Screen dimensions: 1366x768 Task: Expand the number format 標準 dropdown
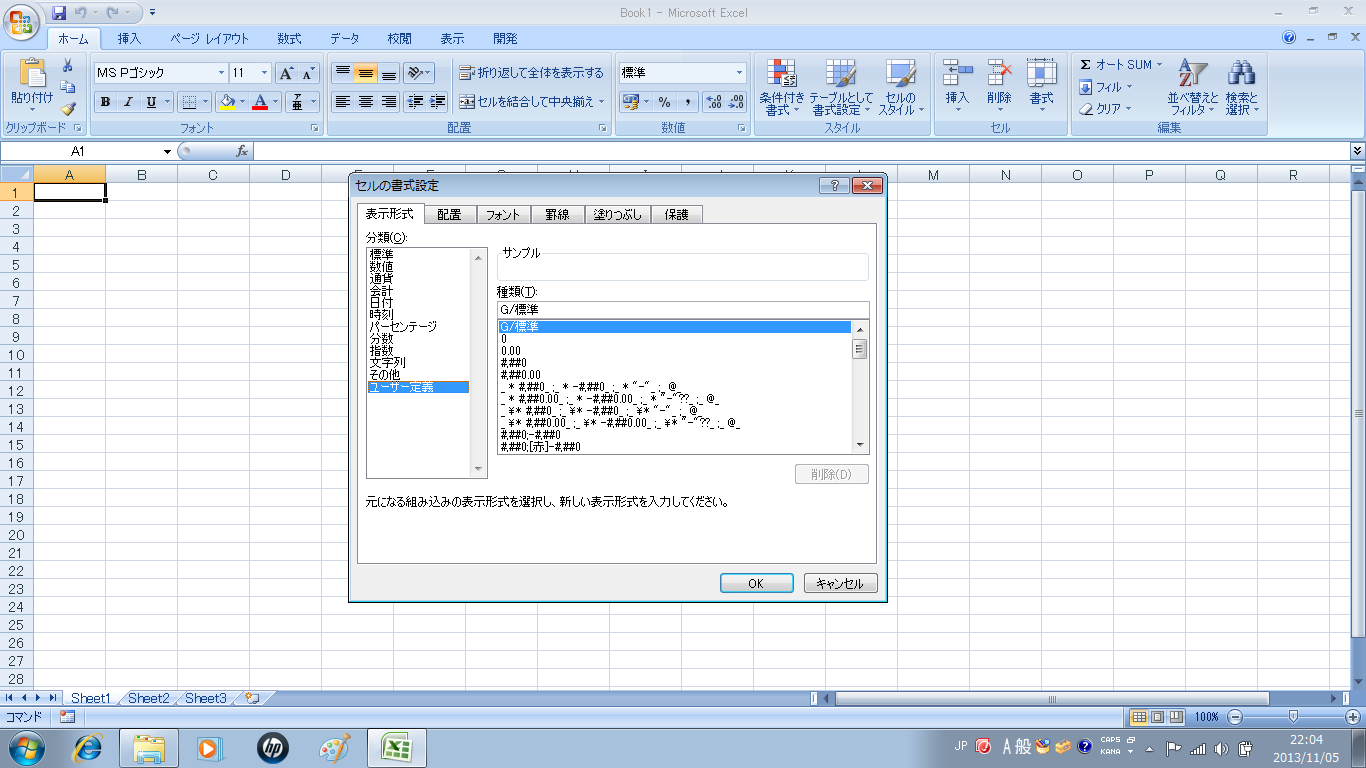click(x=739, y=73)
